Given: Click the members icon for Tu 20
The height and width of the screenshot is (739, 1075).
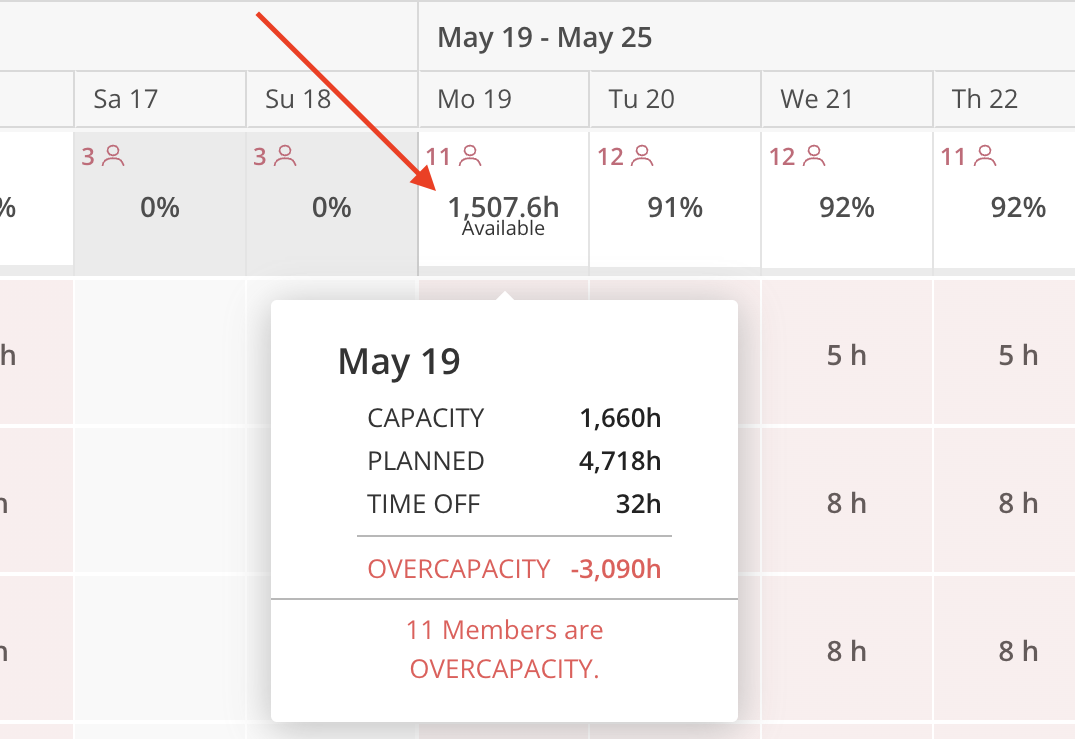Looking at the screenshot, I should click(x=642, y=156).
